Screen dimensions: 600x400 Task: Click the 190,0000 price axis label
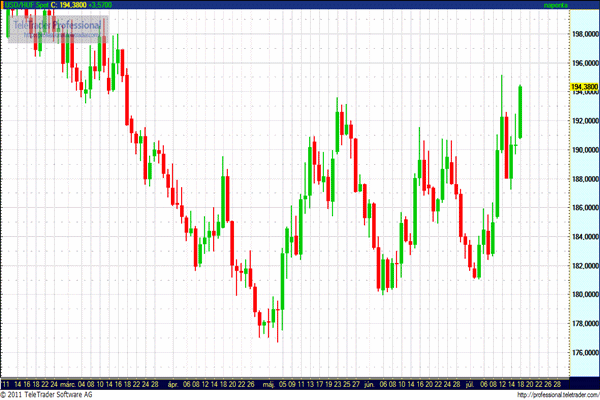585,150
